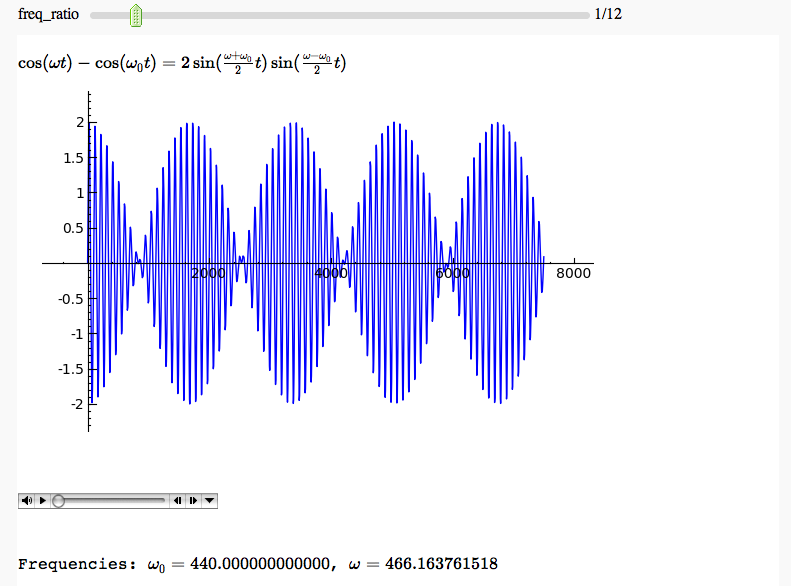Click the freq_ratio label text
This screenshot has height=586, width=791.
(48, 15)
